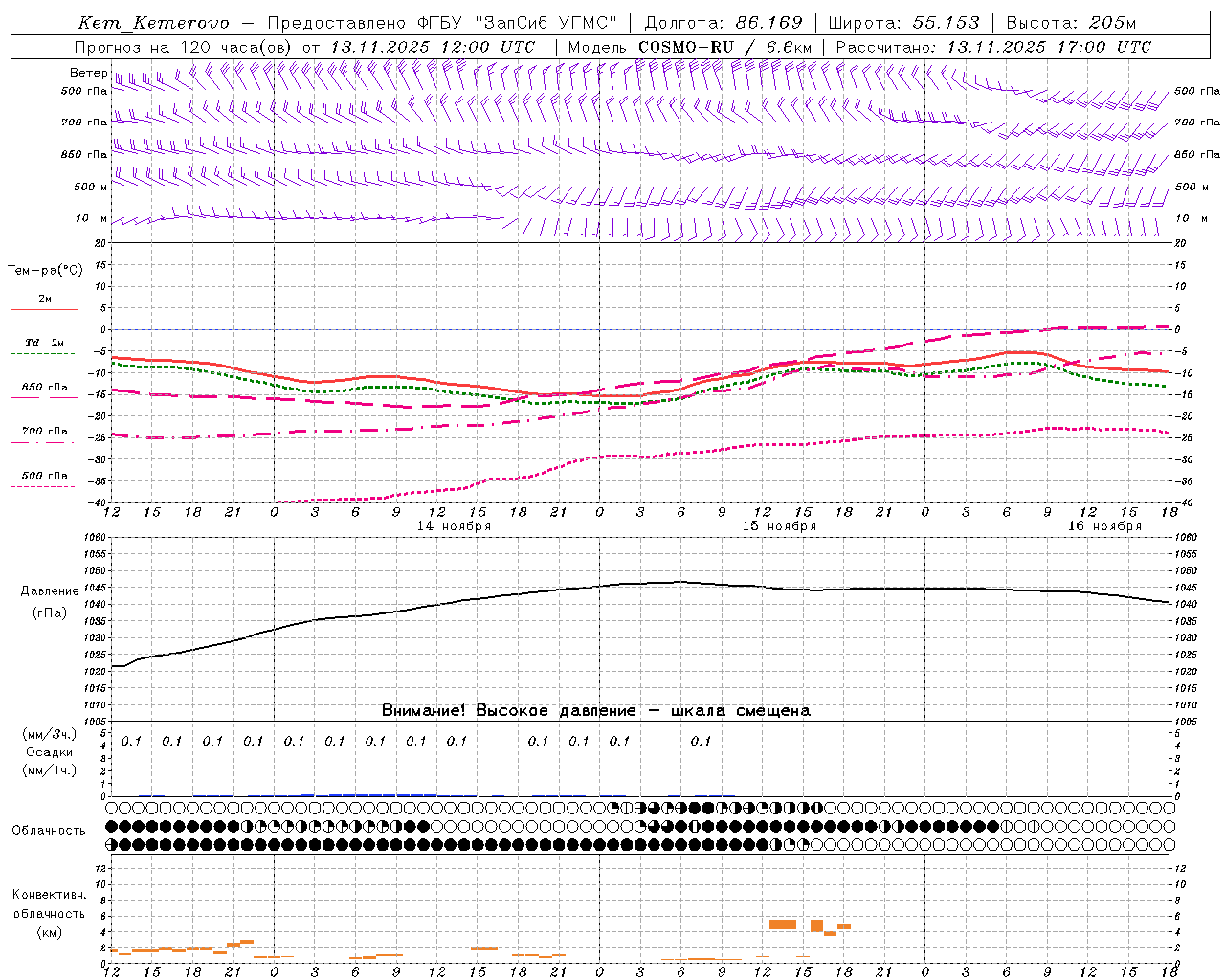1225x980 pixels.
Task: Click the Облачность cloud cover label
Action: point(48,831)
